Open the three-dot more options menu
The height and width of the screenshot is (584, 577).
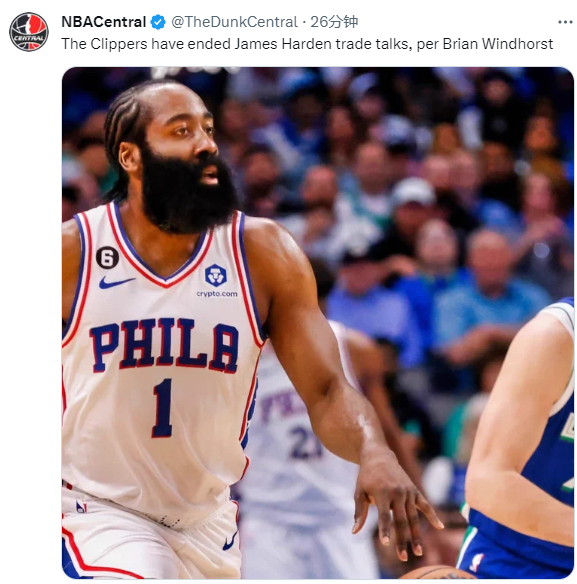tap(565, 22)
